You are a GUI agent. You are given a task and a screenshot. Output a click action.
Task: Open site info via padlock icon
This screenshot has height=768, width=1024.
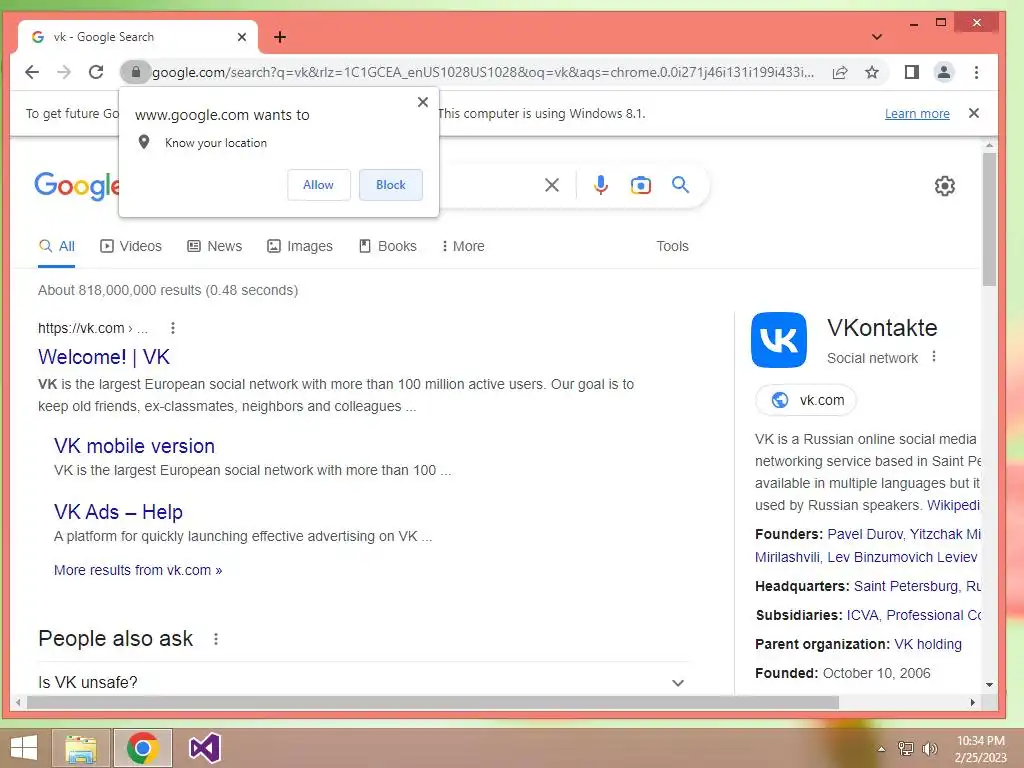click(x=136, y=72)
